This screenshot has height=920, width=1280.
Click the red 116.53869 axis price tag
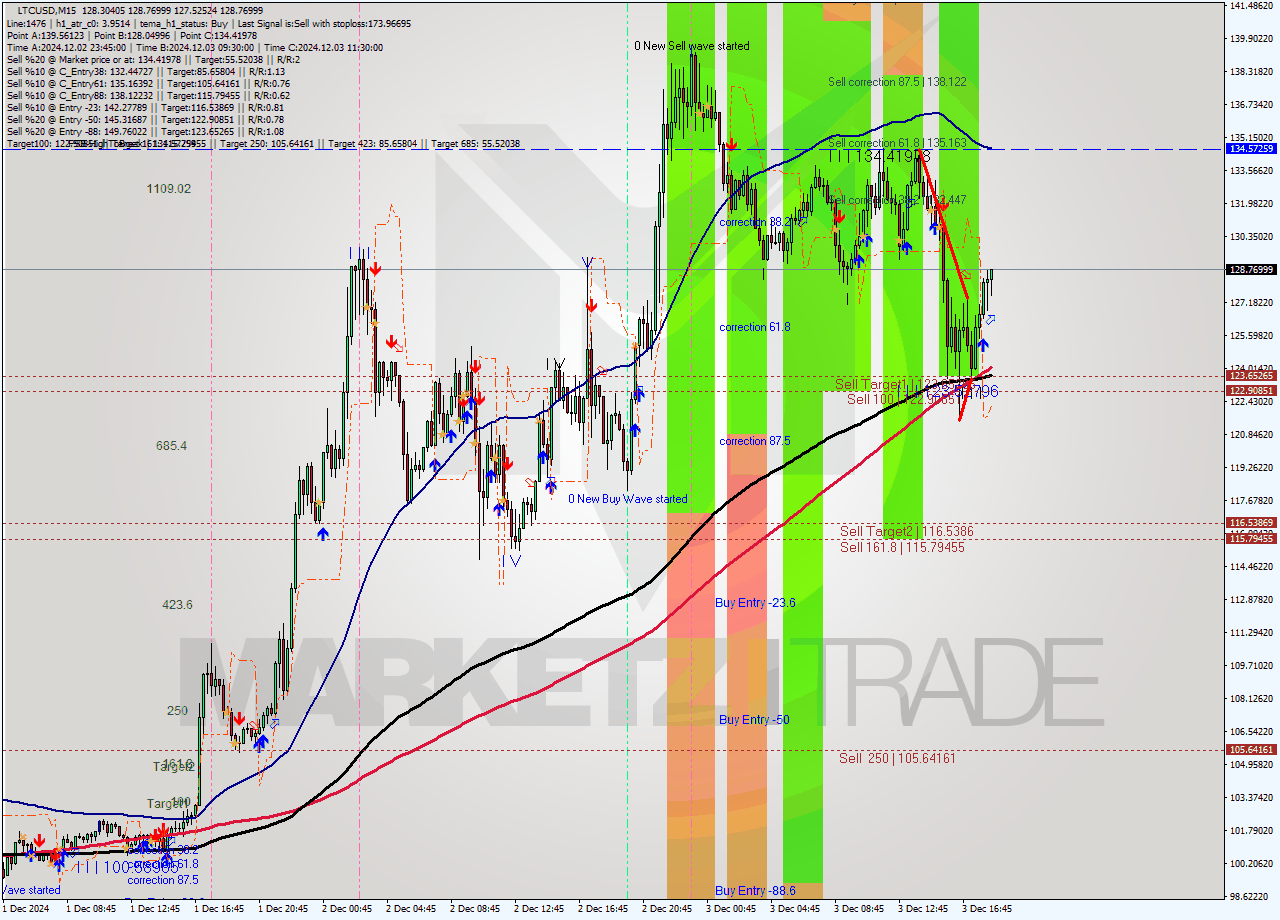(x=1251, y=523)
